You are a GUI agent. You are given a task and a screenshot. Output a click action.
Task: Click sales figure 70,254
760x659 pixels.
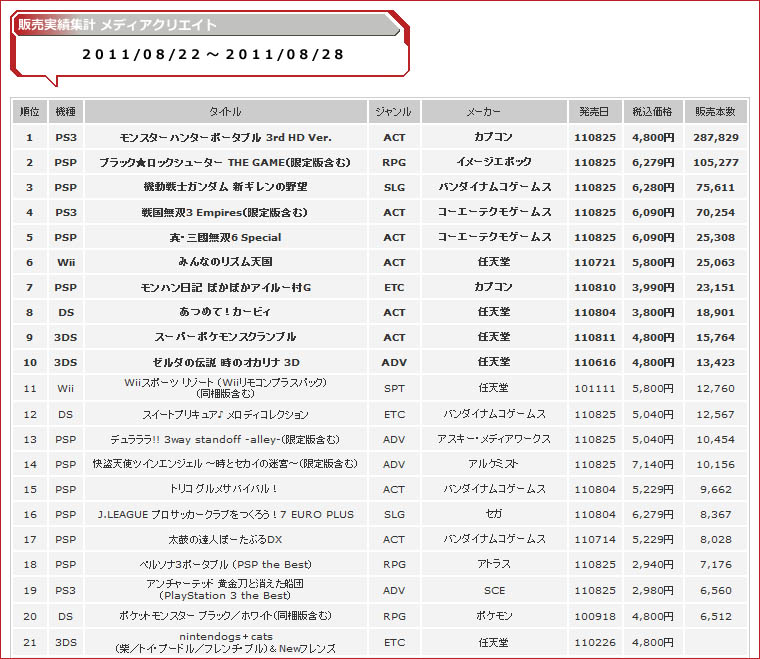[716, 212]
